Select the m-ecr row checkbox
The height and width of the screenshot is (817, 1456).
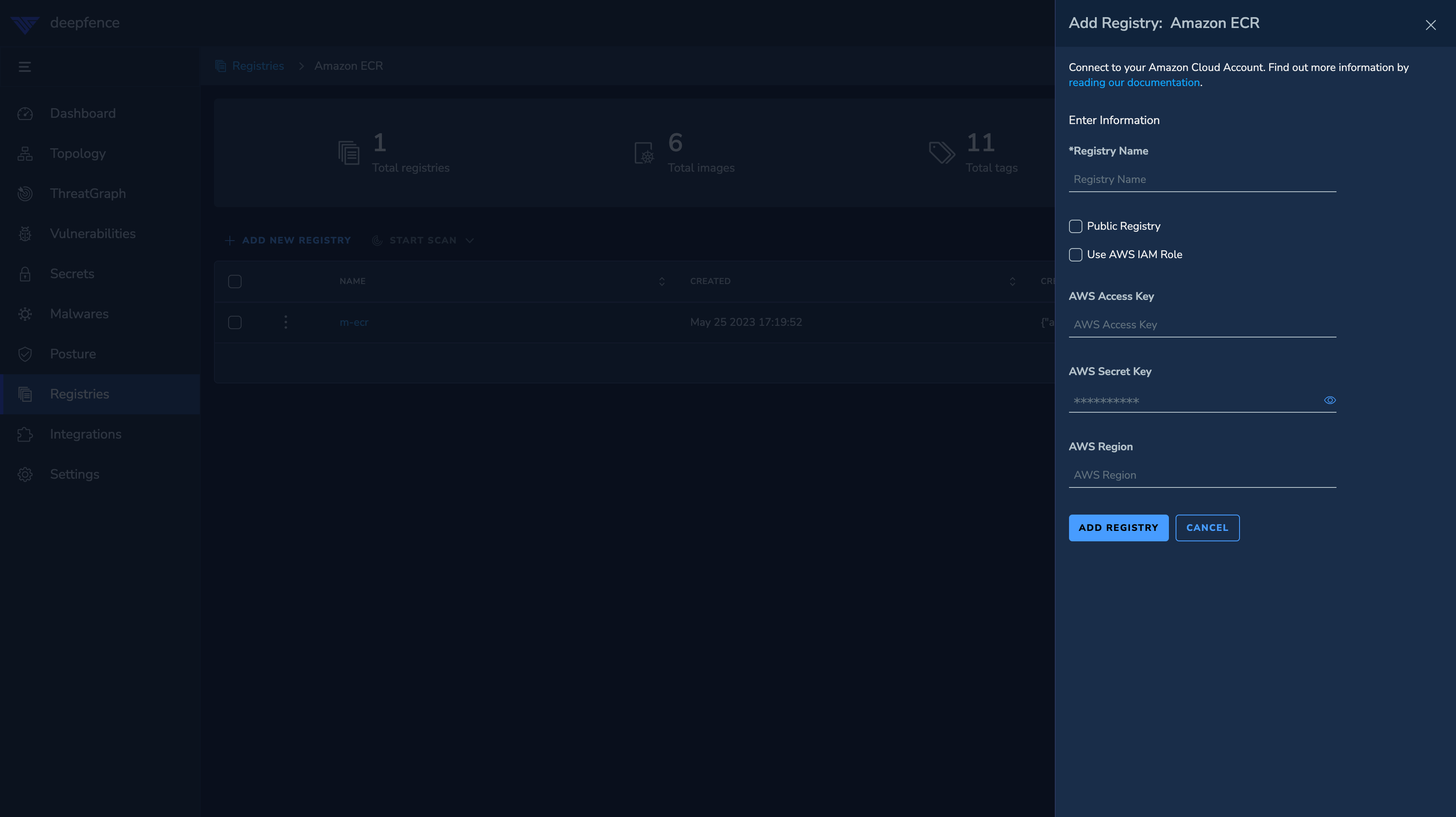pos(234,322)
